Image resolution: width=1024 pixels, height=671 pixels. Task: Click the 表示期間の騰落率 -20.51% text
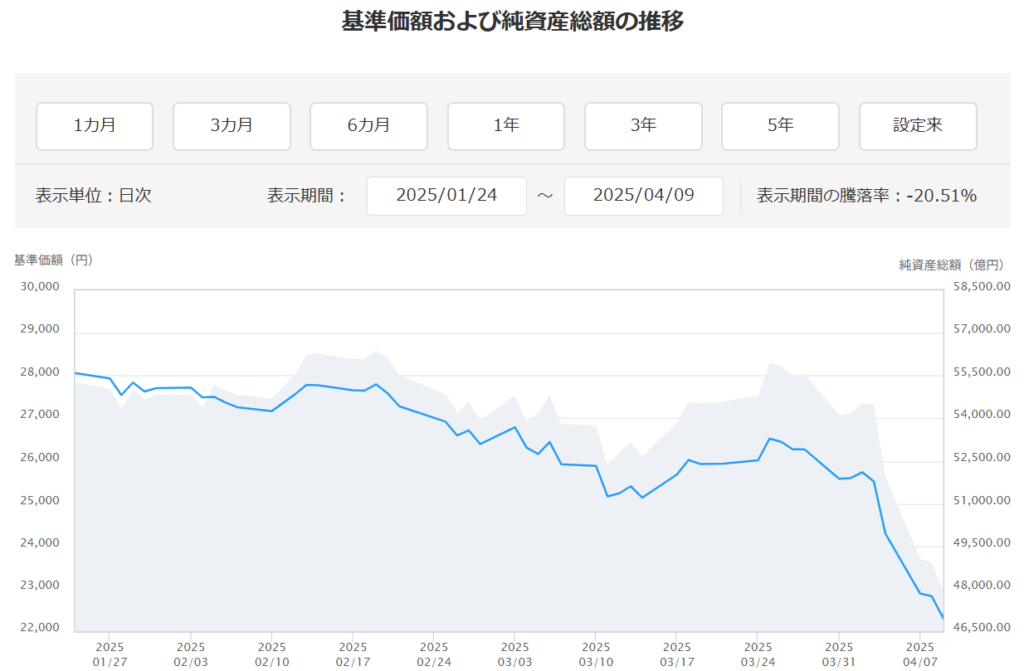pos(866,195)
